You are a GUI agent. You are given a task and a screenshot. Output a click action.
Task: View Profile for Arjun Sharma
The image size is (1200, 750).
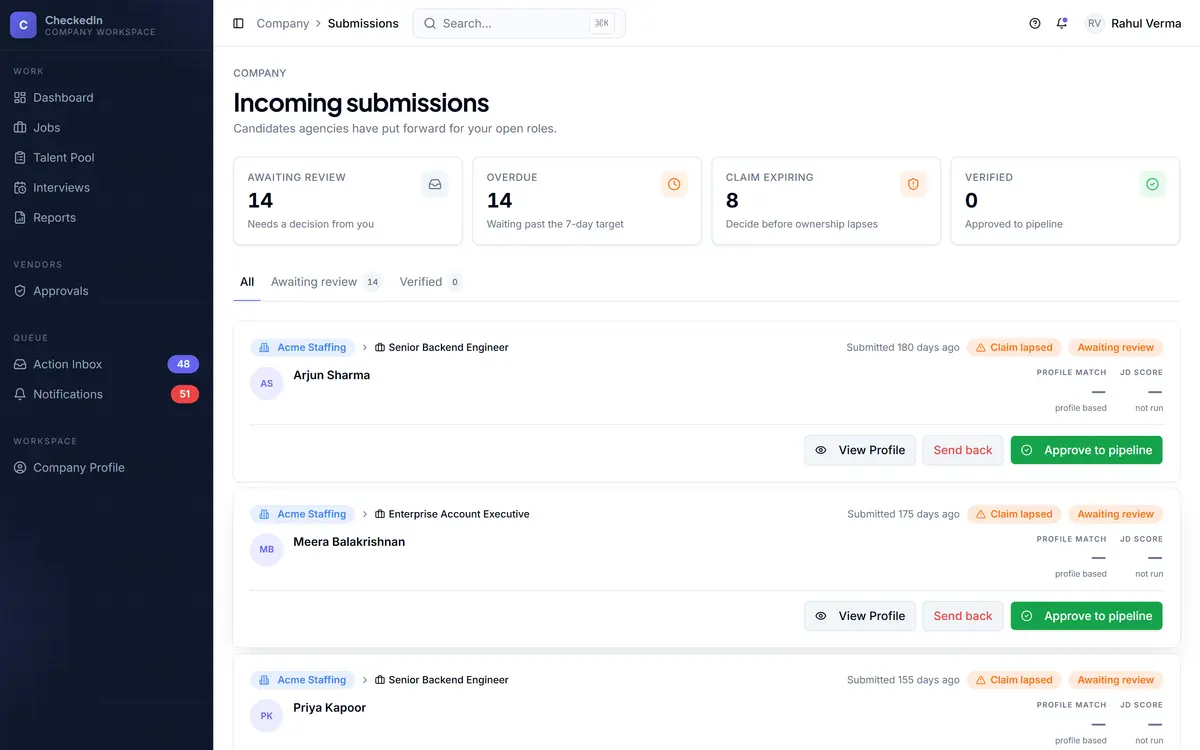(860, 450)
